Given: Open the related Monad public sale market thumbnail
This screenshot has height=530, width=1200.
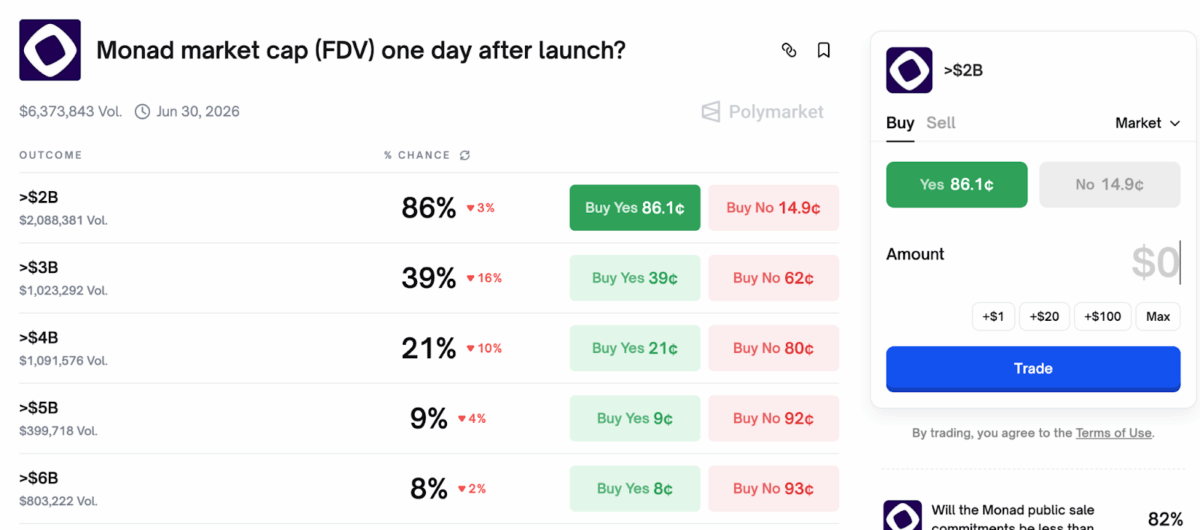Looking at the screenshot, I should tap(902, 515).
